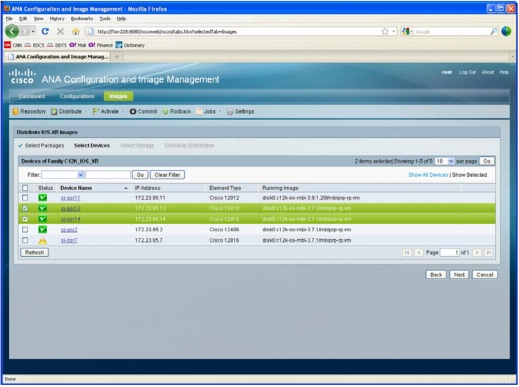Screen dimensions: 519x387
Task: Click the Rollback toolbar item
Action: tap(177, 111)
